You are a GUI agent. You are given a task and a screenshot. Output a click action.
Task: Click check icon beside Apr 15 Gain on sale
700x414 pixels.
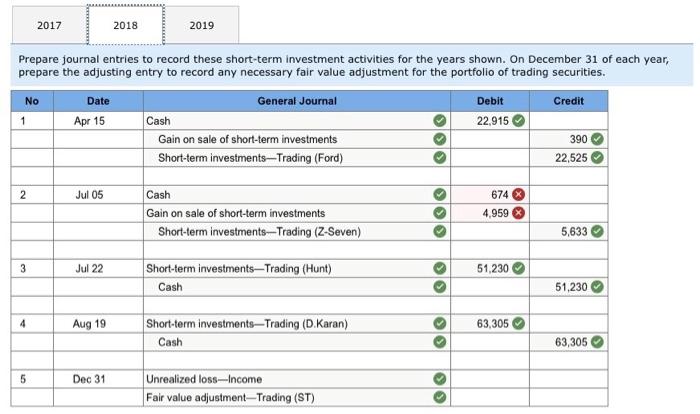[x=440, y=139]
